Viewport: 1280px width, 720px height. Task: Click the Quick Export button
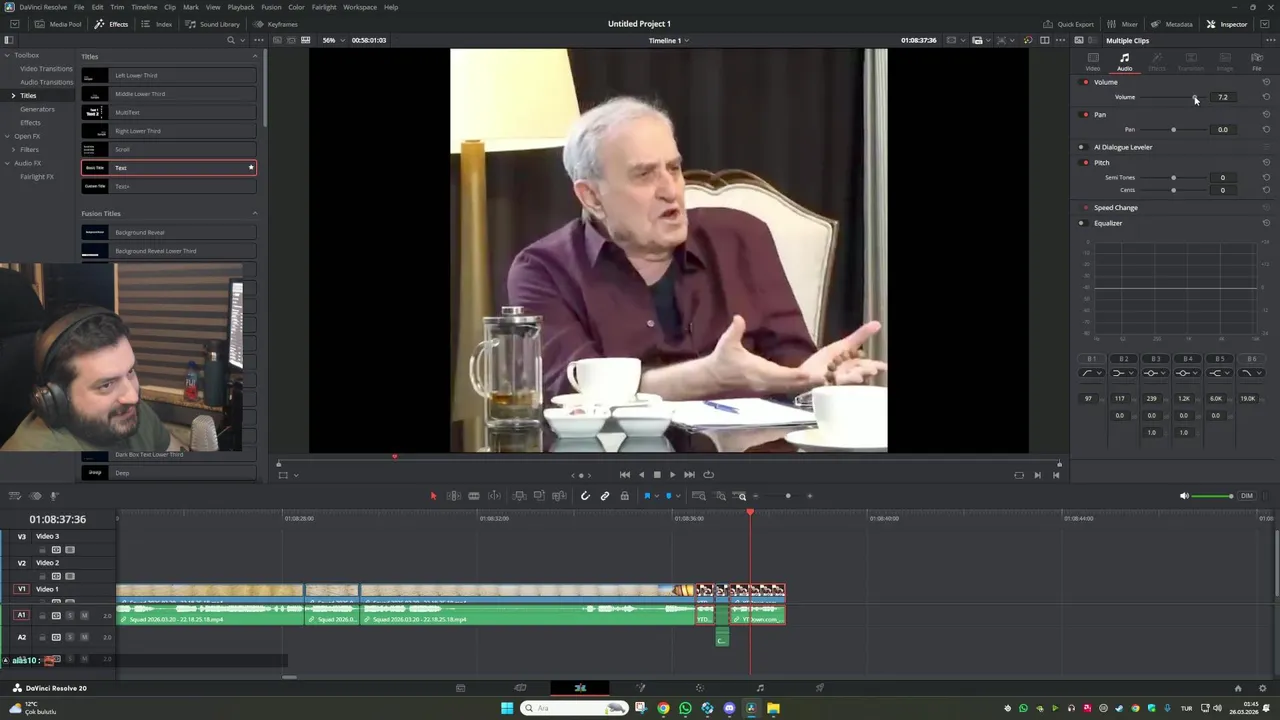1068,24
